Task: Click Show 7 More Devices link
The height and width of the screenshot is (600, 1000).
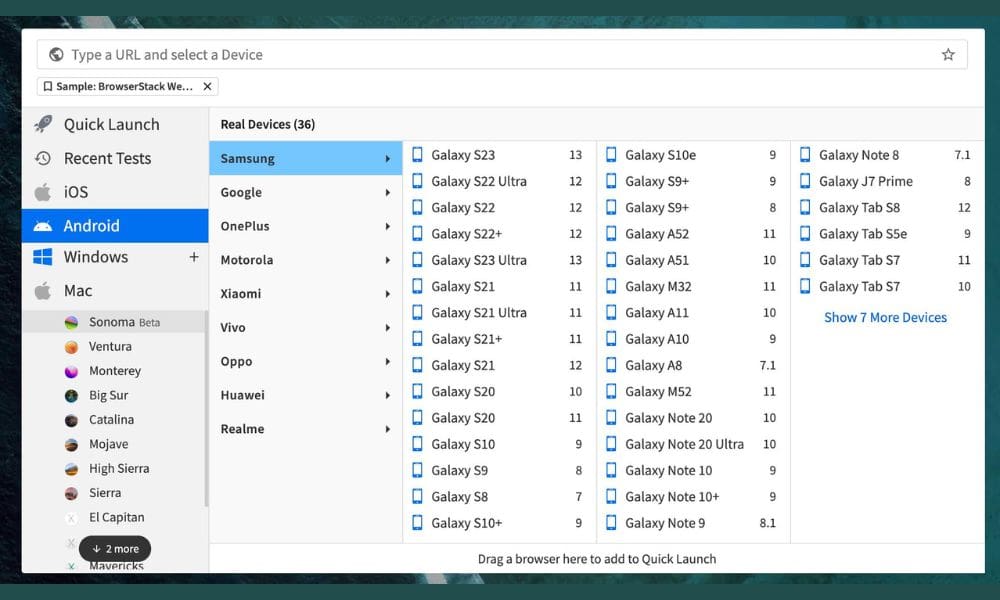Action: tap(885, 318)
